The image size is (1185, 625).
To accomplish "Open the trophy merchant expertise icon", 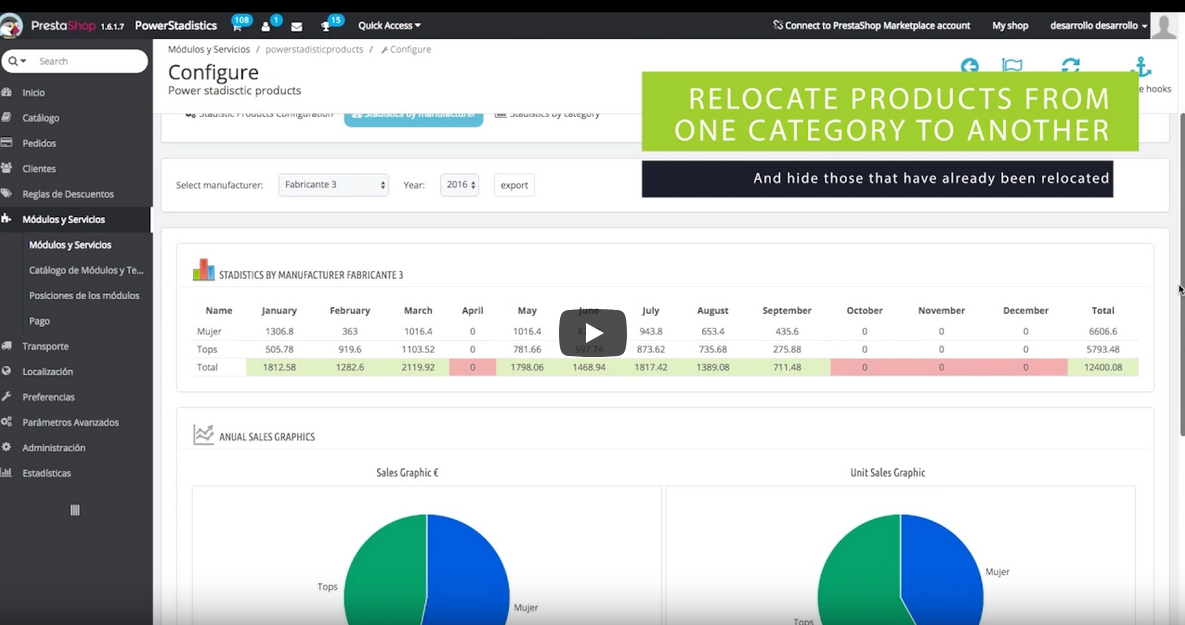I will coord(326,26).
